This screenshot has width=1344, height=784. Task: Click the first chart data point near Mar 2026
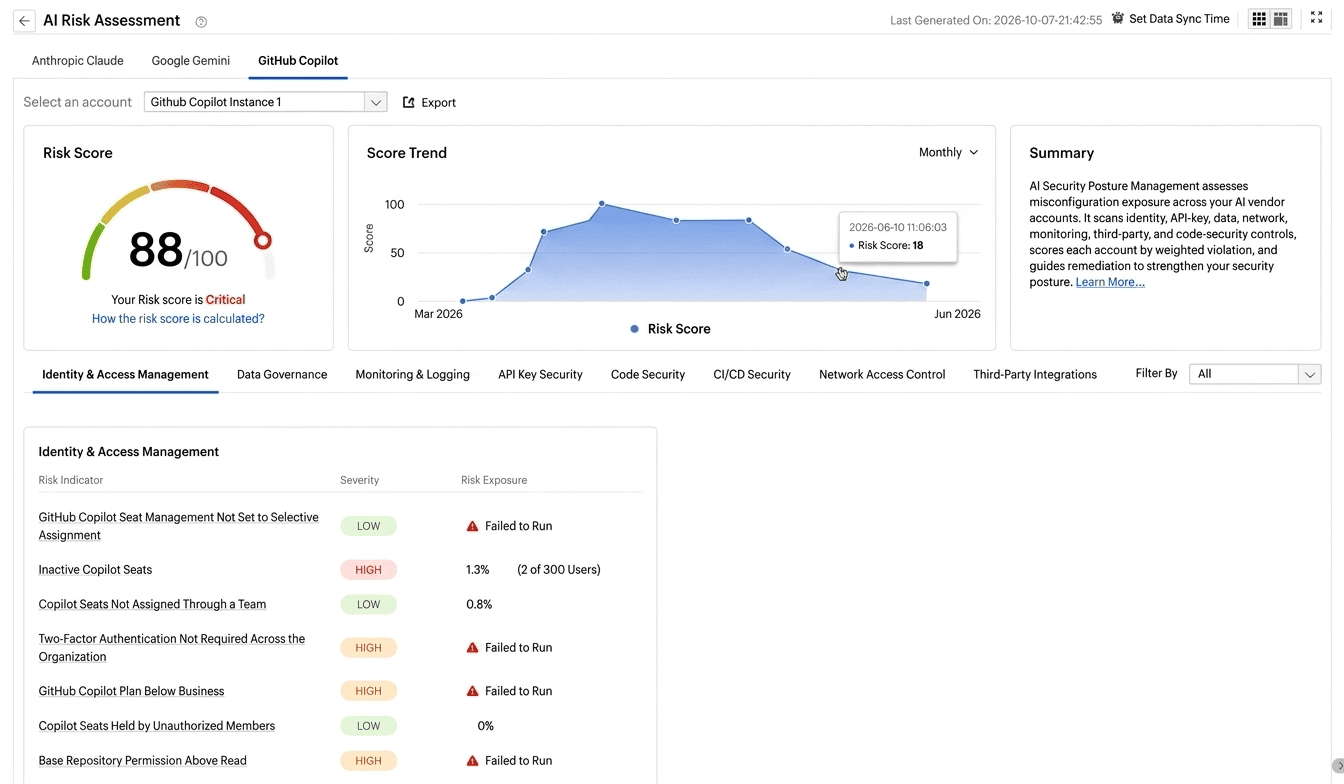click(462, 301)
